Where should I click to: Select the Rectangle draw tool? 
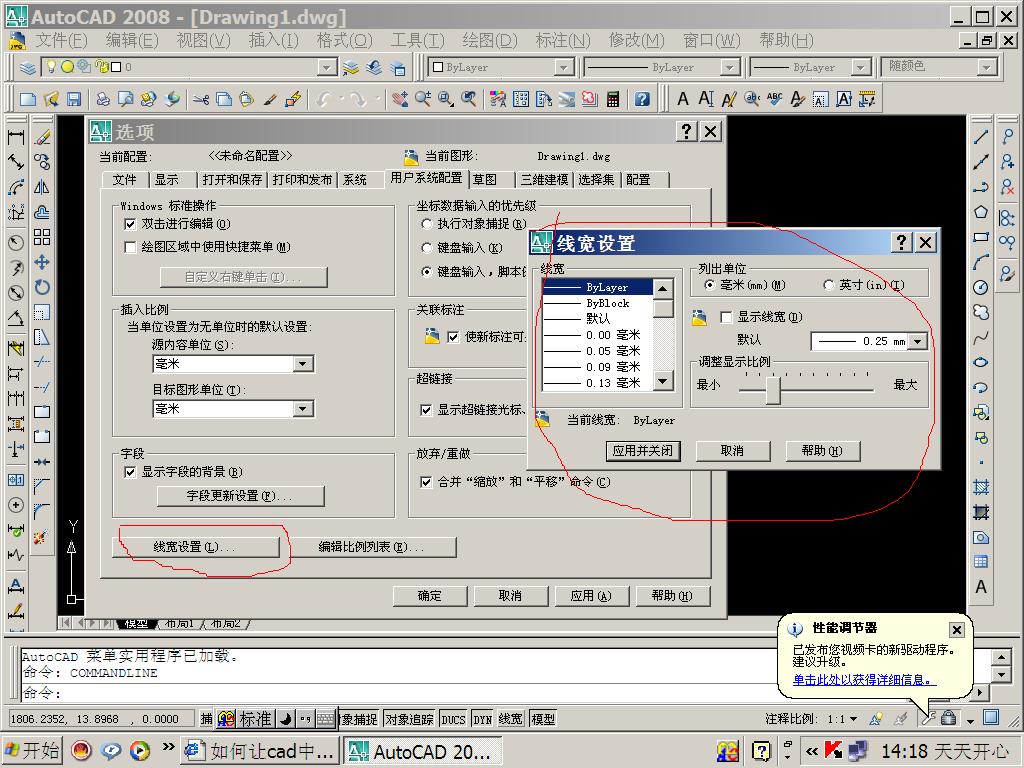(x=981, y=237)
